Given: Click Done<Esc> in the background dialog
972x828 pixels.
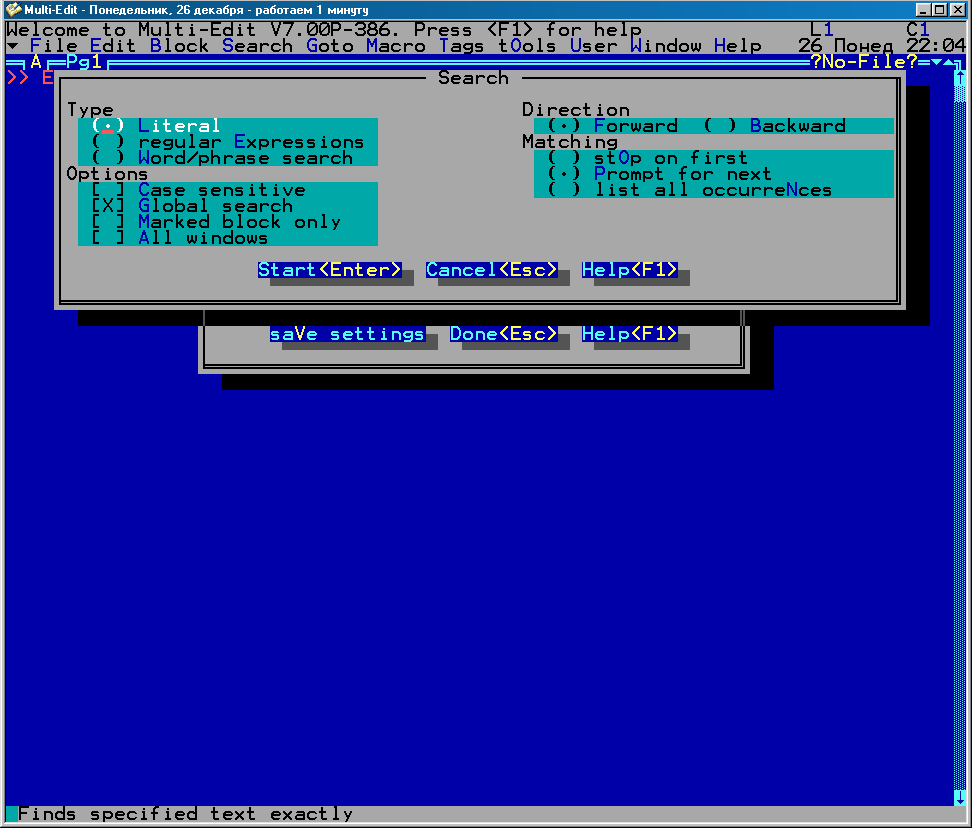Looking at the screenshot, I should [504, 334].
